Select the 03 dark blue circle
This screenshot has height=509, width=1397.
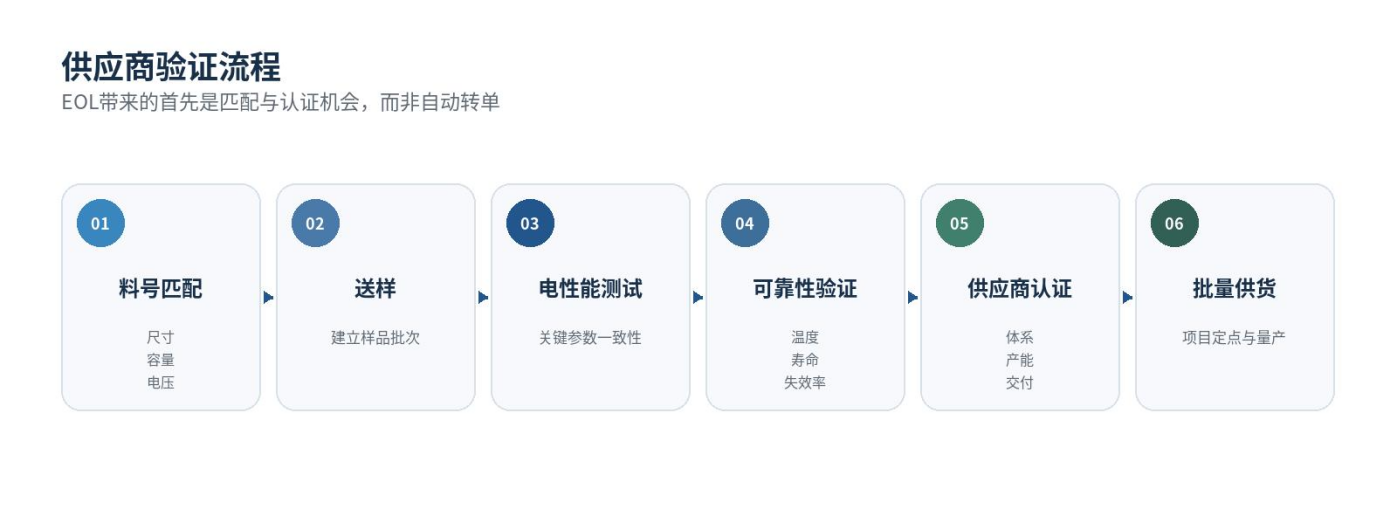[x=530, y=223]
